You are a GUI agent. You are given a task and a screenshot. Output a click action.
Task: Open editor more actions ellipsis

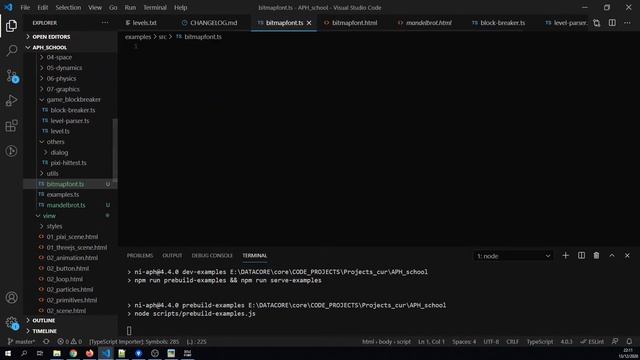(627, 23)
